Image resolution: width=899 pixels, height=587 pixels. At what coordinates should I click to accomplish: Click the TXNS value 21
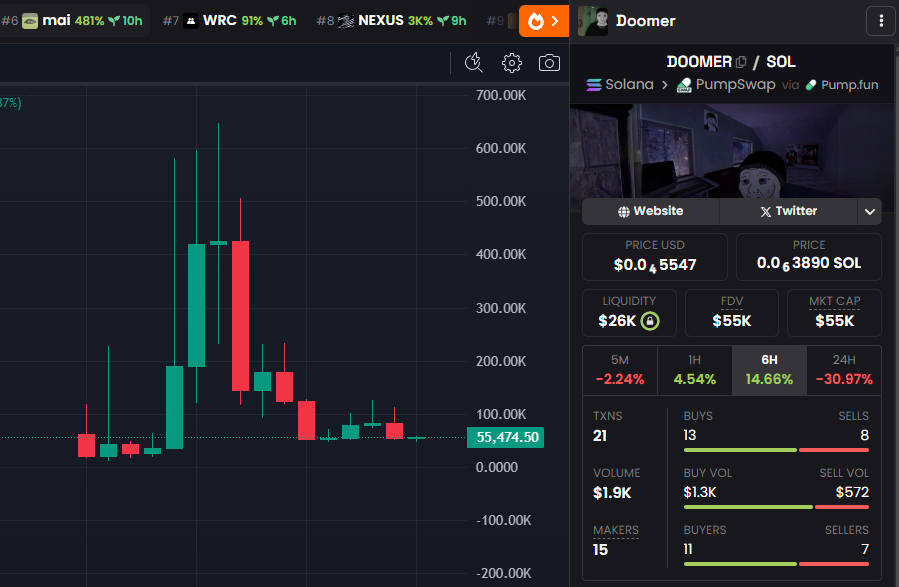pyautogui.click(x=600, y=436)
